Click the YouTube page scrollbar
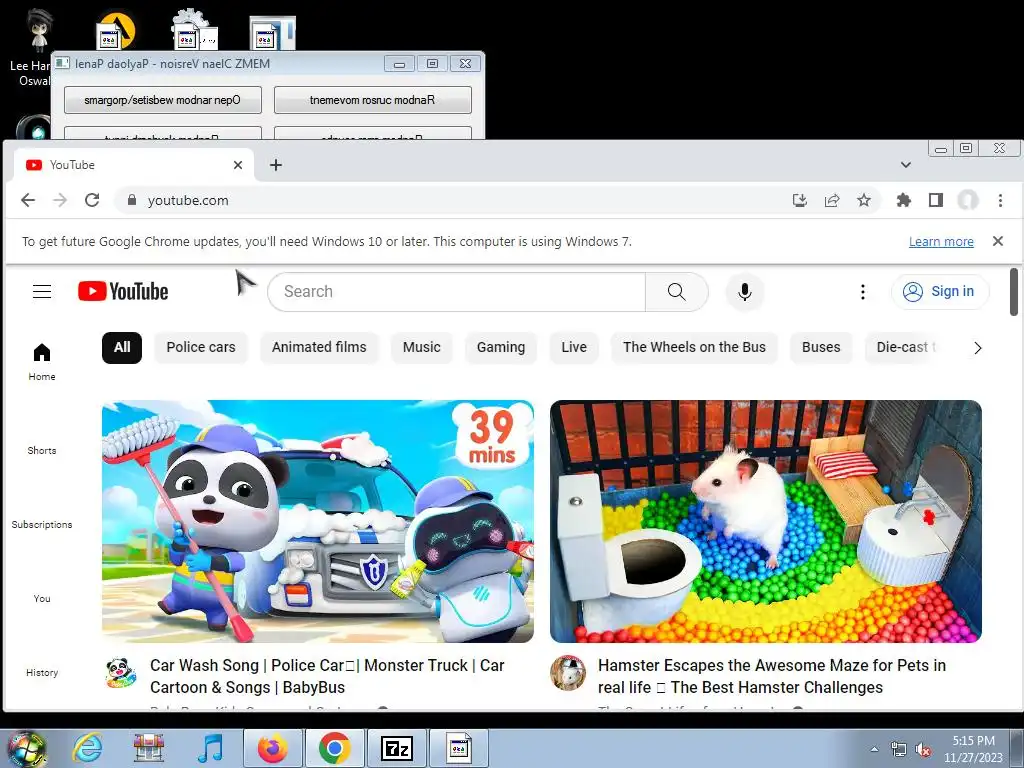The width and height of the screenshot is (1024, 768). (1014, 291)
